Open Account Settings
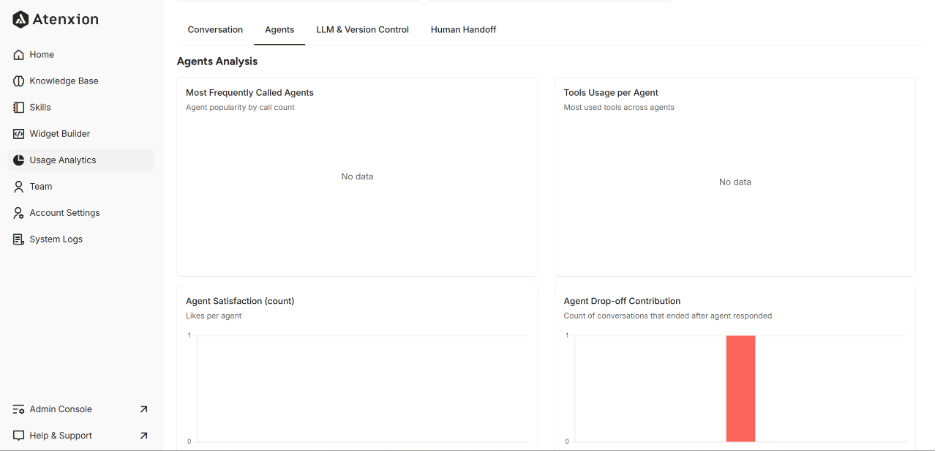This screenshot has height=451, width=936. (81, 213)
